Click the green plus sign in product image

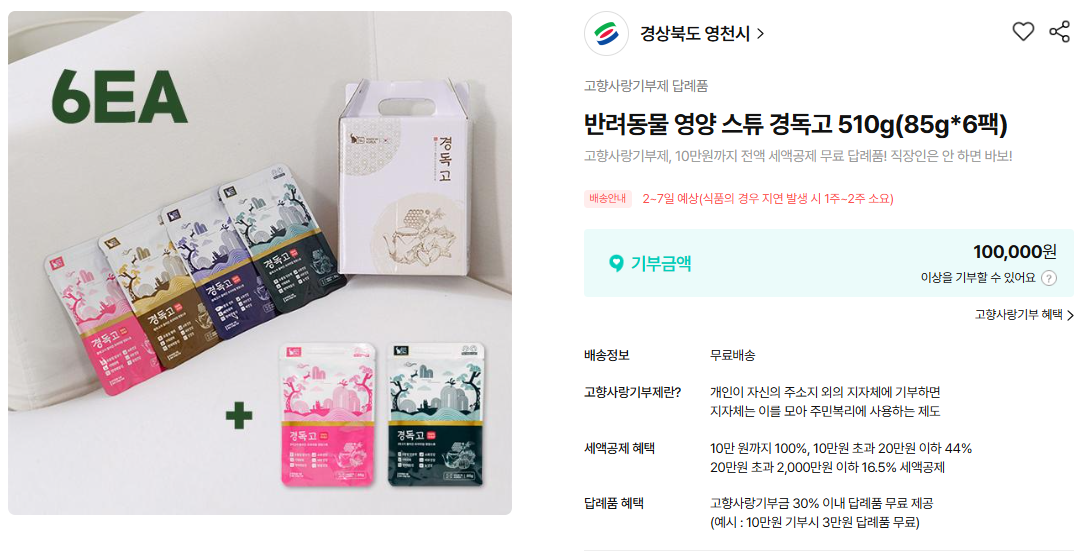pyautogui.click(x=239, y=416)
